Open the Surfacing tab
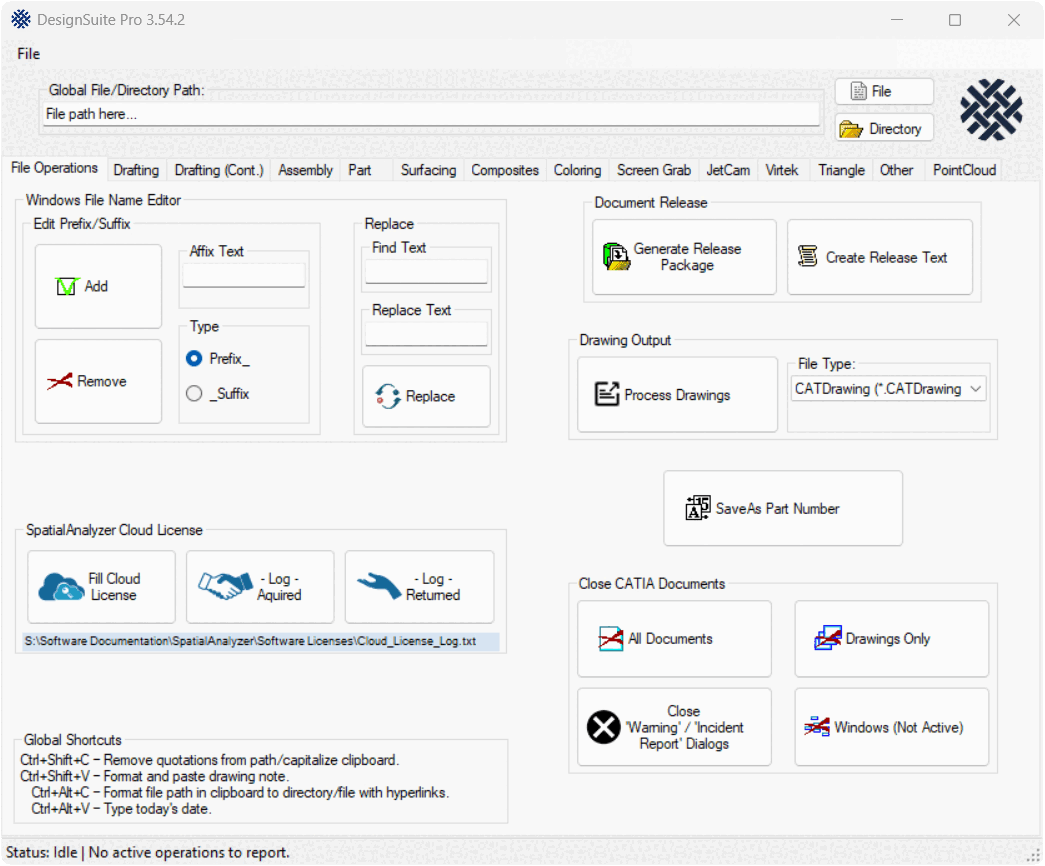 (429, 170)
